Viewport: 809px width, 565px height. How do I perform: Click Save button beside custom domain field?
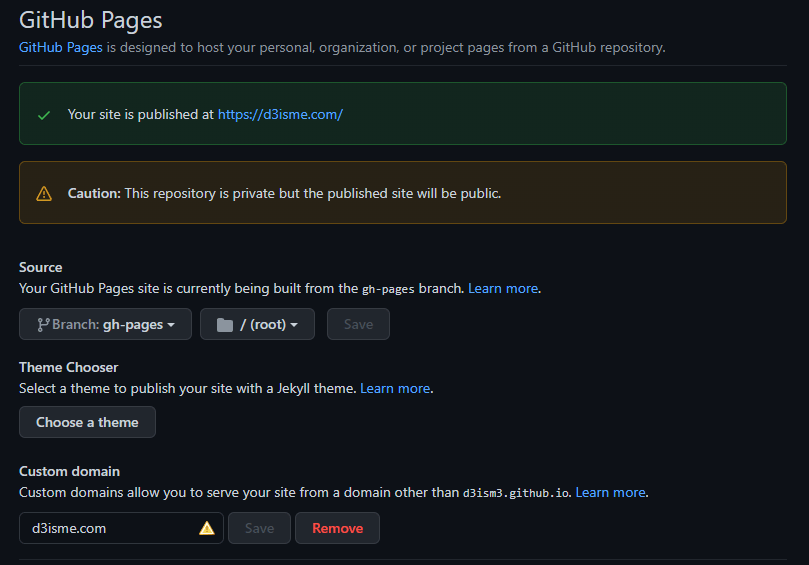(259, 528)
